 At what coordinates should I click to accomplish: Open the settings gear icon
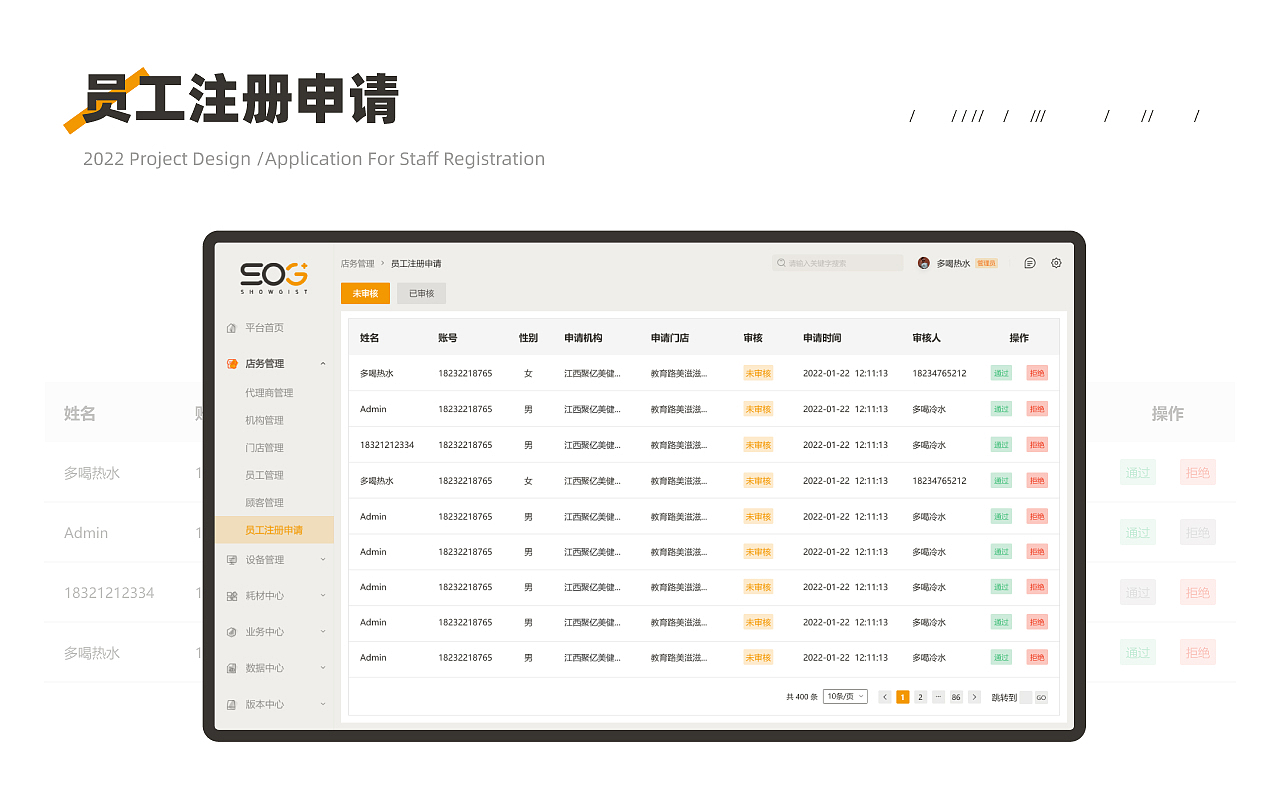pyautogui.click(x=1056, y=263)
